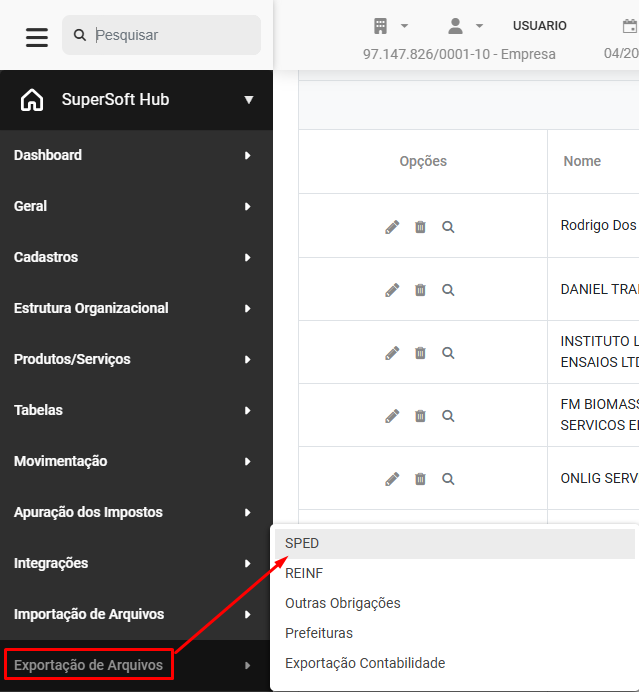
Task: Focus the Pesquisar search field
Action: pos(162,35)
